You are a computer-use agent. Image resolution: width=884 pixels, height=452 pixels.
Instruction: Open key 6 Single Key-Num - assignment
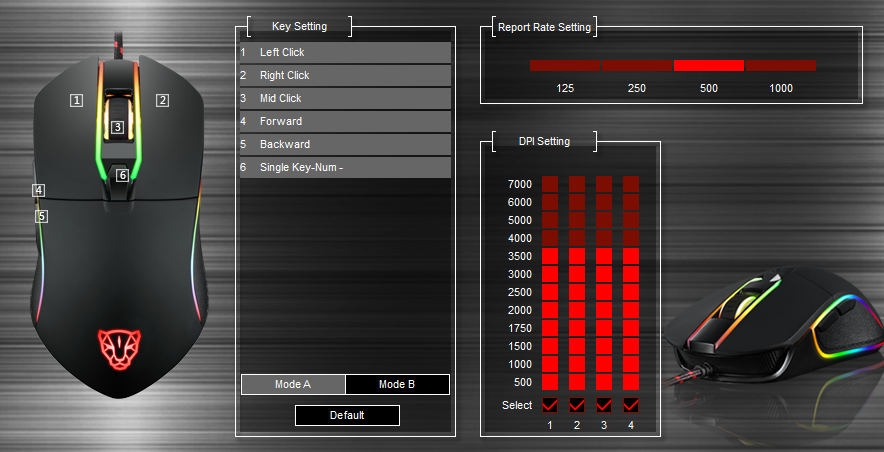pyautogui.click(x=345, y=168)
